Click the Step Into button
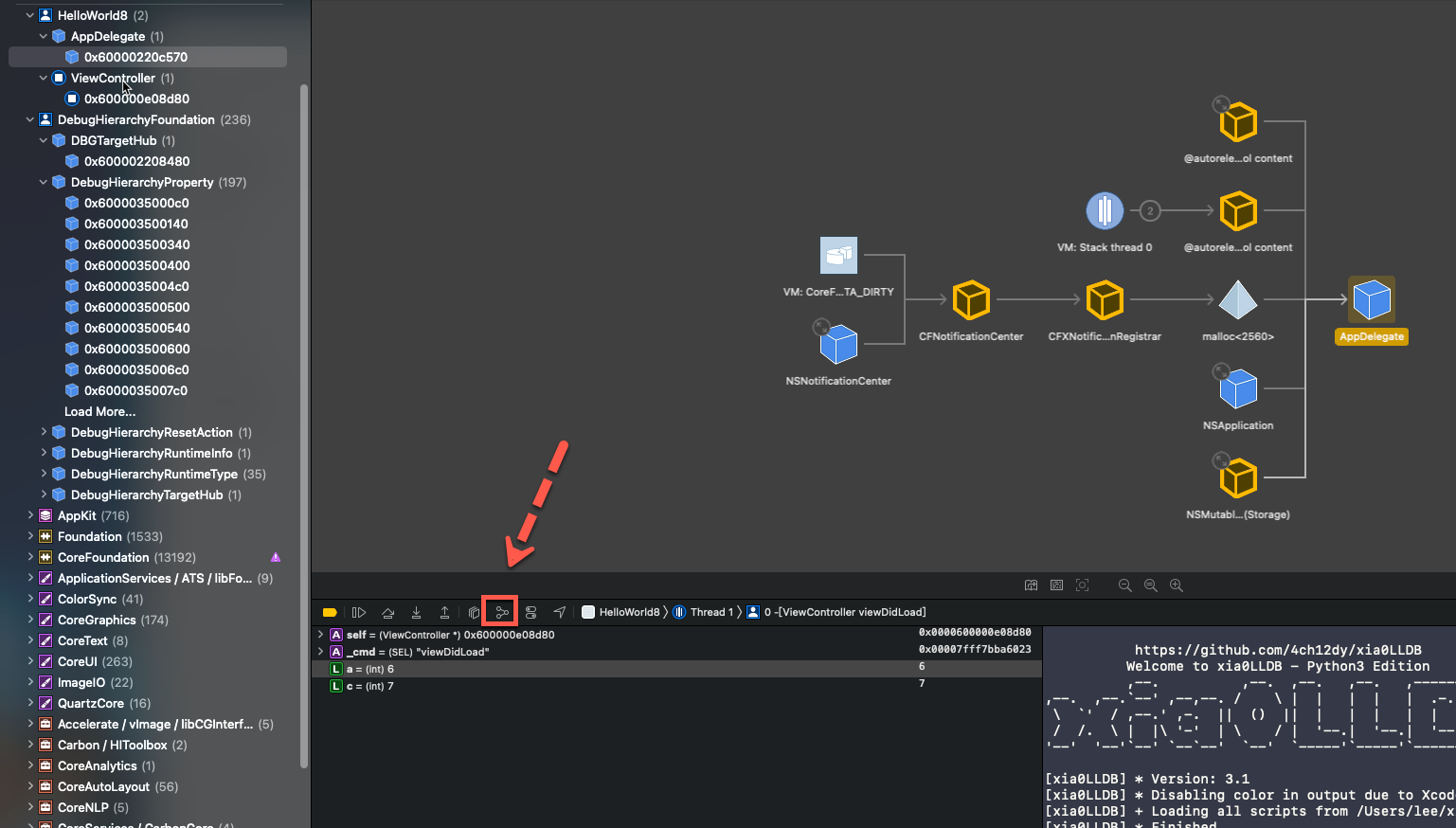This screenshot has height=828, width=1456. [416, 612]
